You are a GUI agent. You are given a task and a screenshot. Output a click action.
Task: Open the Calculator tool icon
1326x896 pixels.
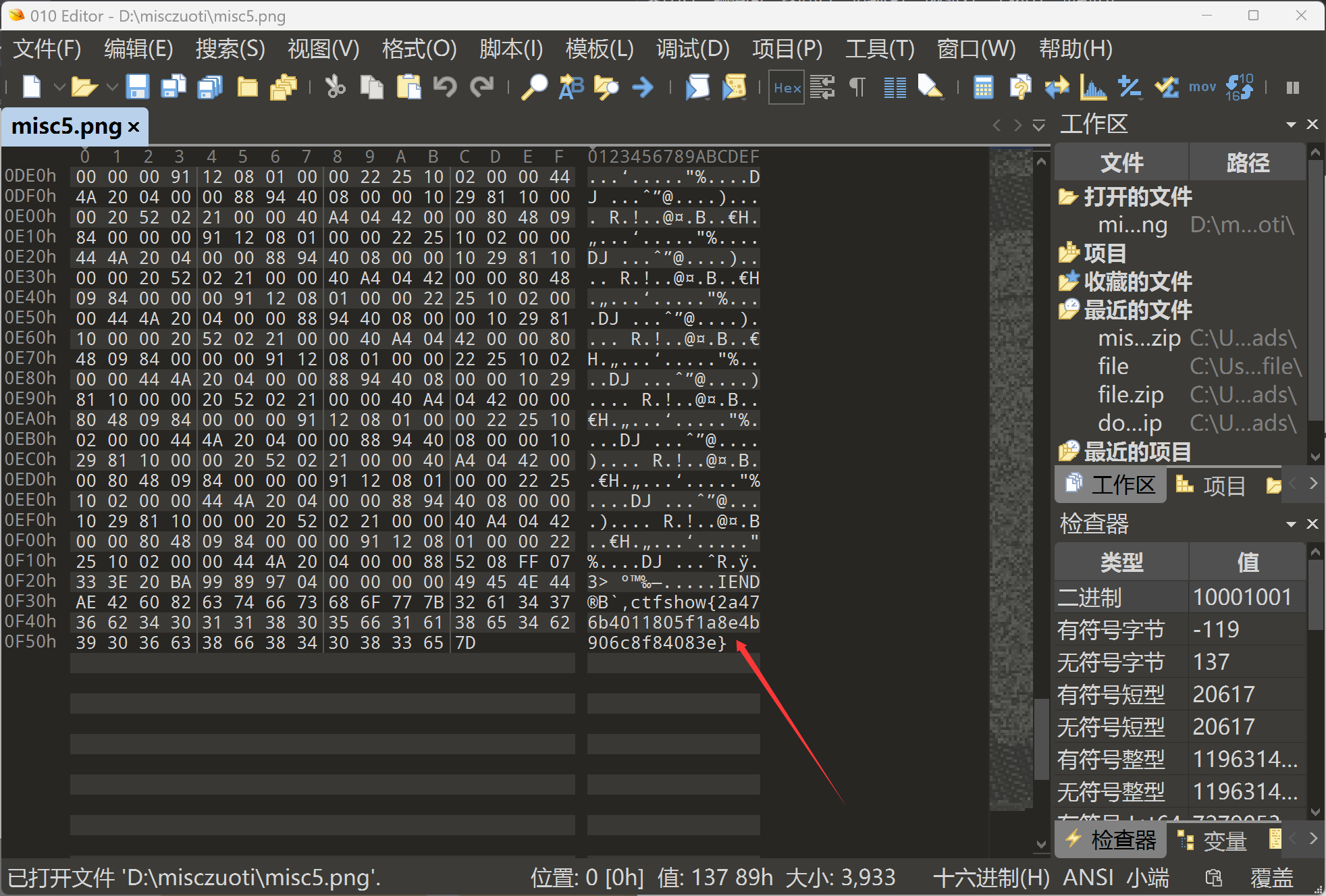[x=983, y=87]
